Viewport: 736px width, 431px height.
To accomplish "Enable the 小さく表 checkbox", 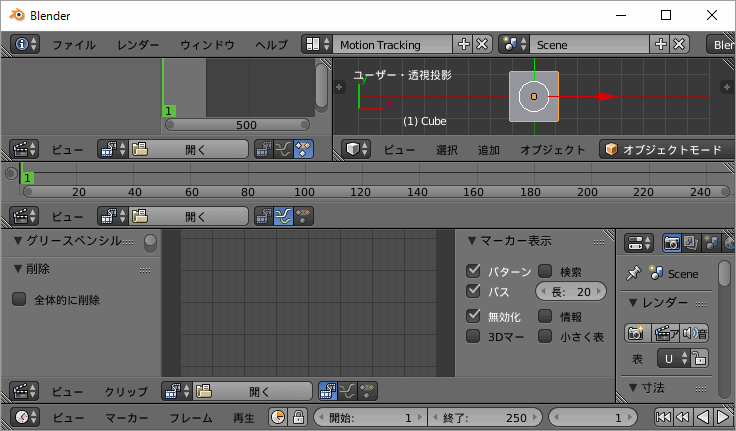I will 544,336.
